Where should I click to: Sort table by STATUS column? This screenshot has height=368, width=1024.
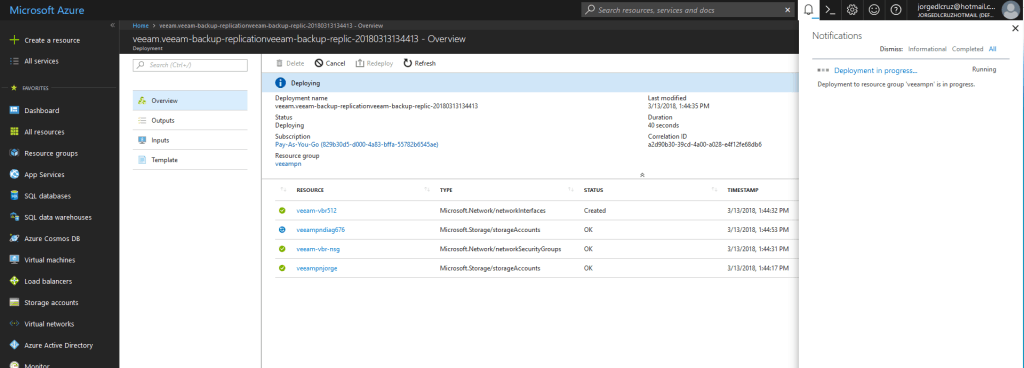click(593, 190)
